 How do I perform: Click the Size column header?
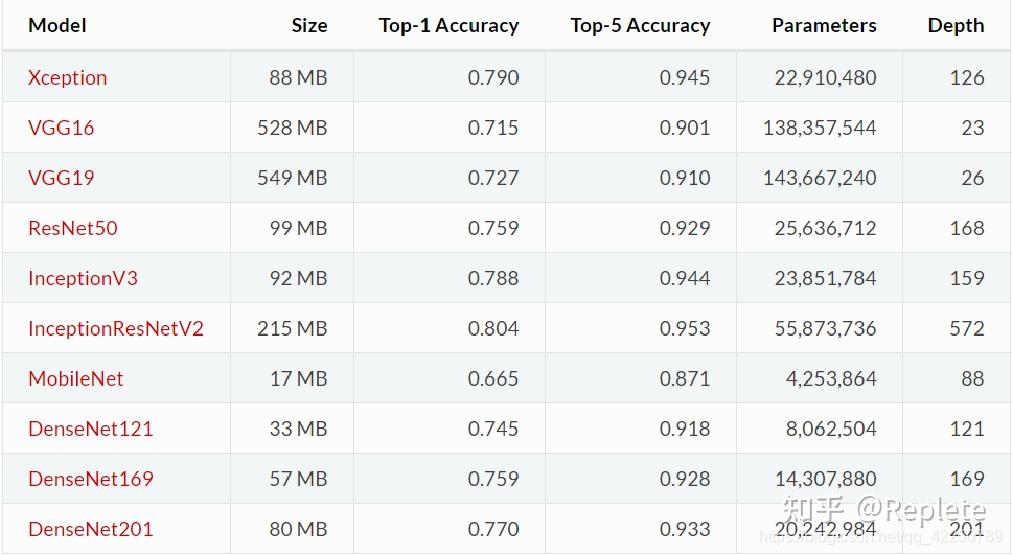point(309,25)
